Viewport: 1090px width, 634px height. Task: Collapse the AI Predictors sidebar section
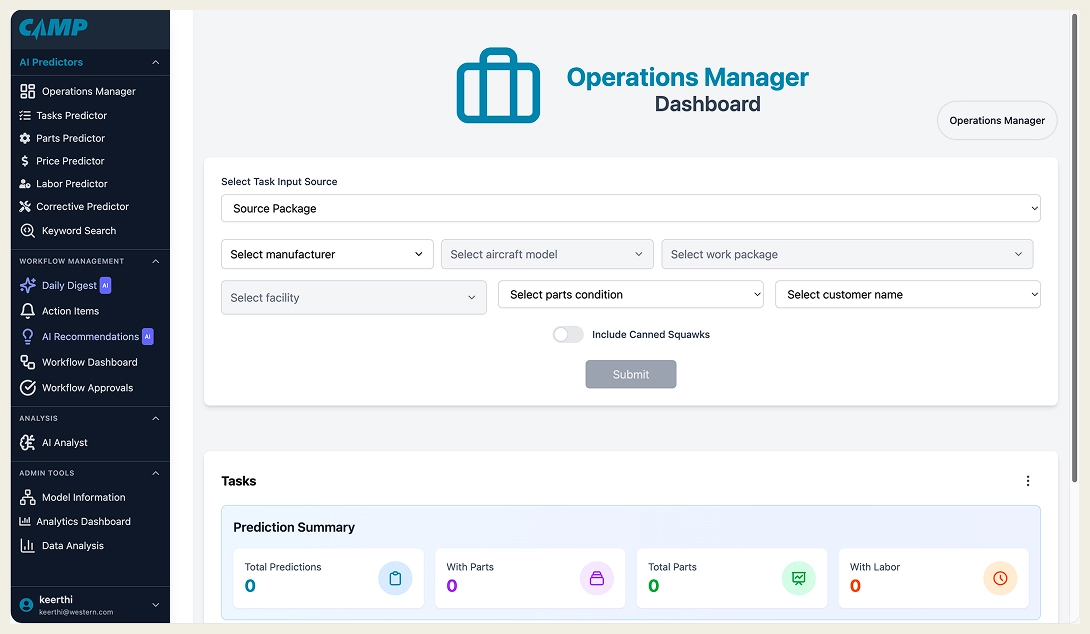pos(155,62)
